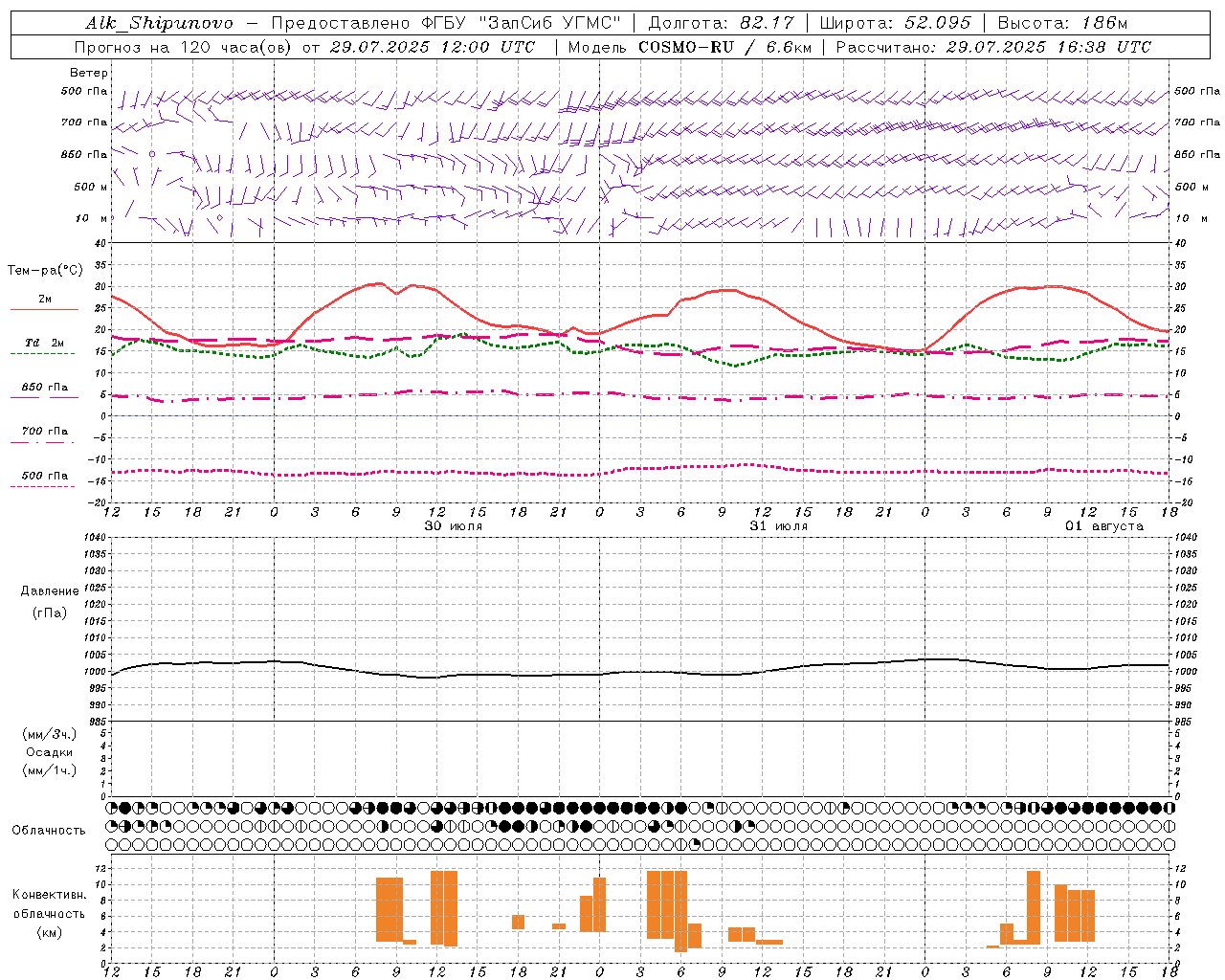The image size is (1225, 980).
Task: Click the Долгота: 82.17 value
Action: click(721, 23)
